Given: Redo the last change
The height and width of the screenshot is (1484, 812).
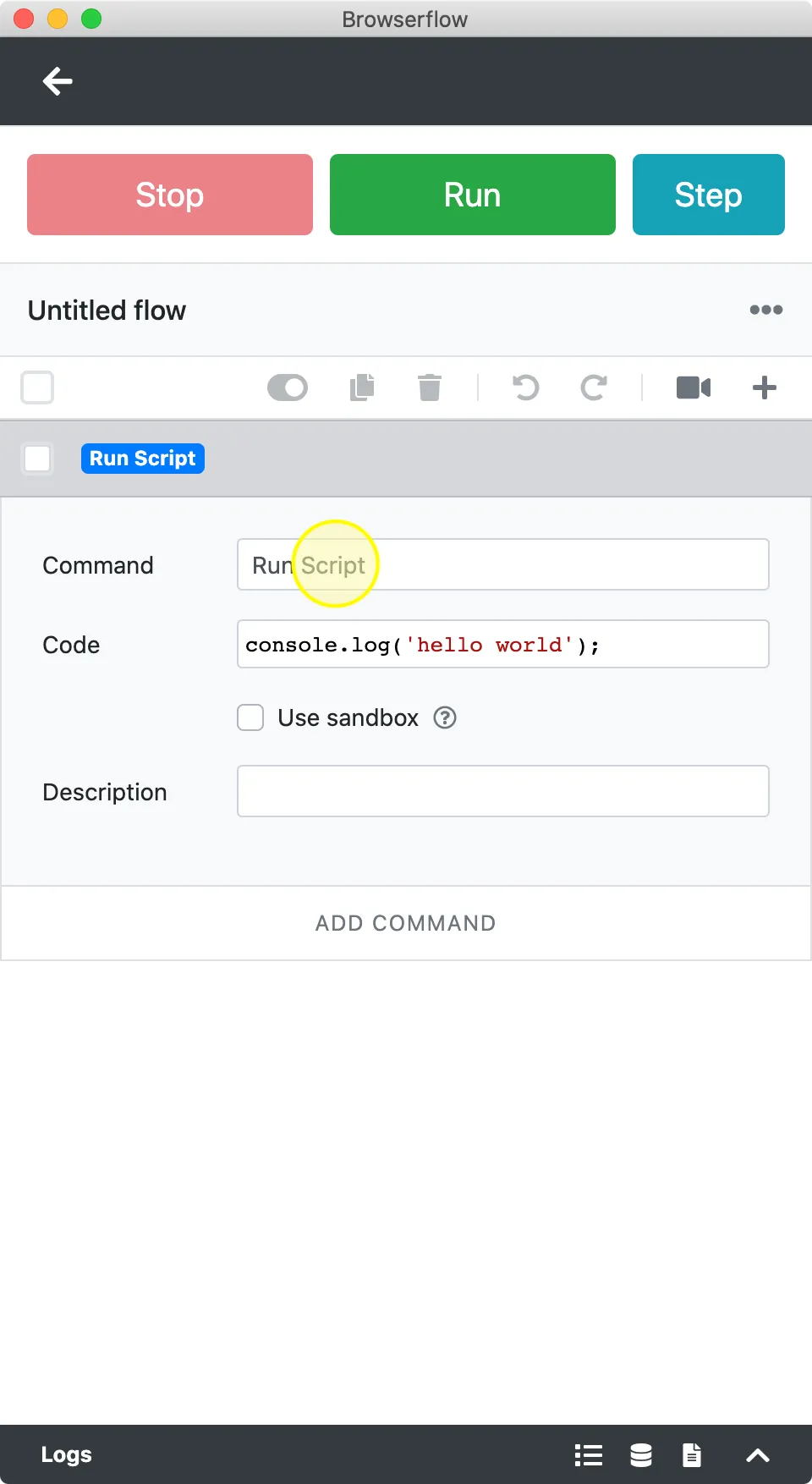Looking at the screenshot, I should (x=594, y=387).
